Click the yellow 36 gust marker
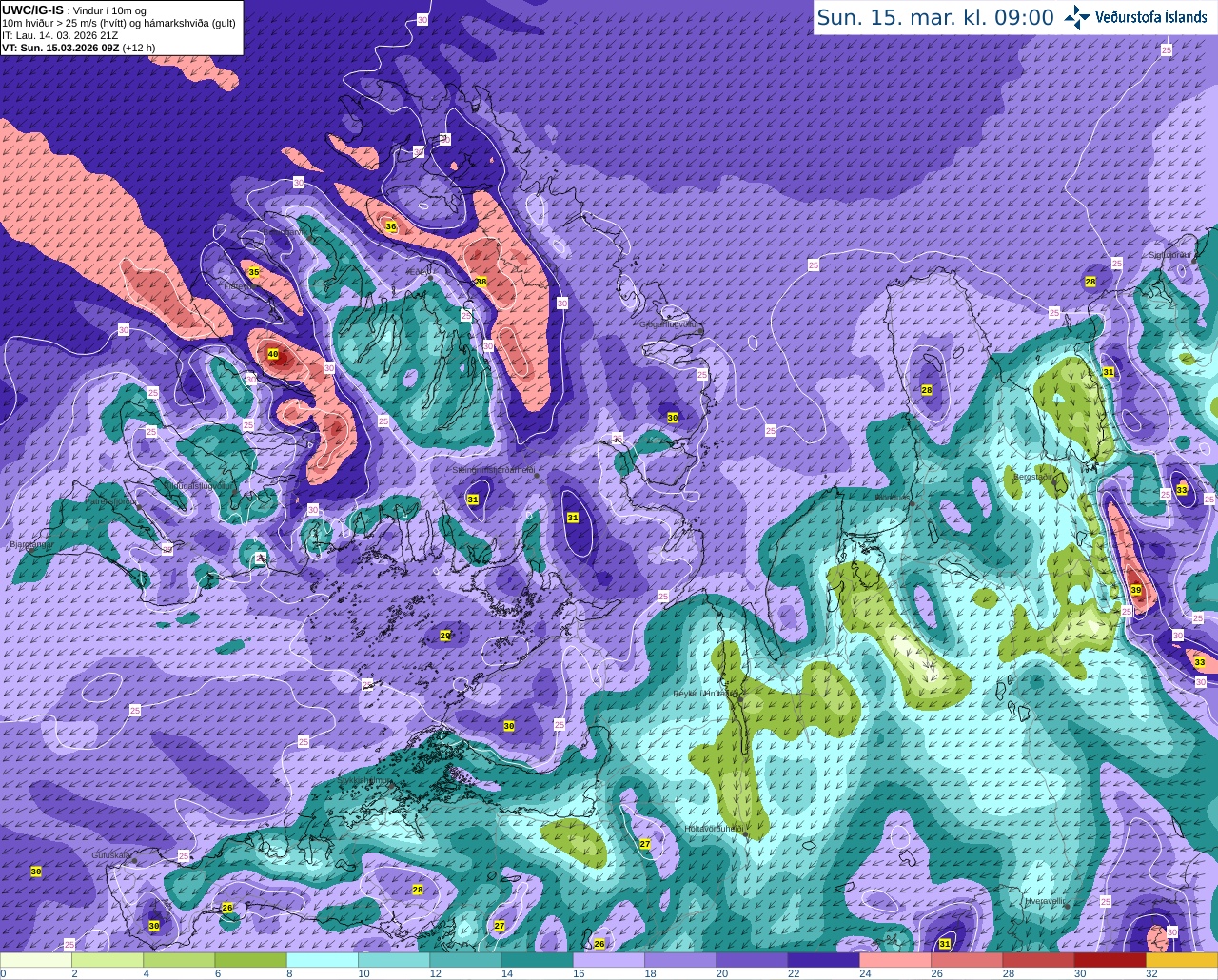Viewport: 1218px width, 980px height. [x=390, y=226]
